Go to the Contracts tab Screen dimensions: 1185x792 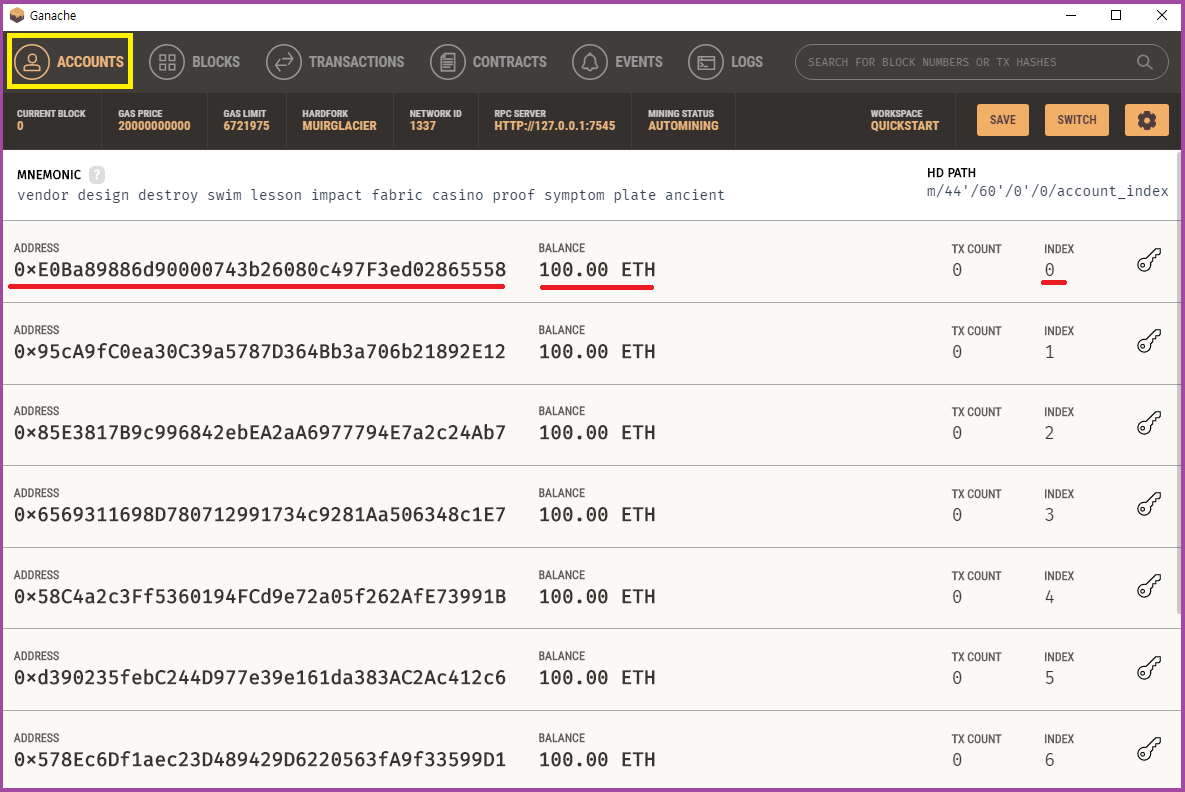(488, 62)
